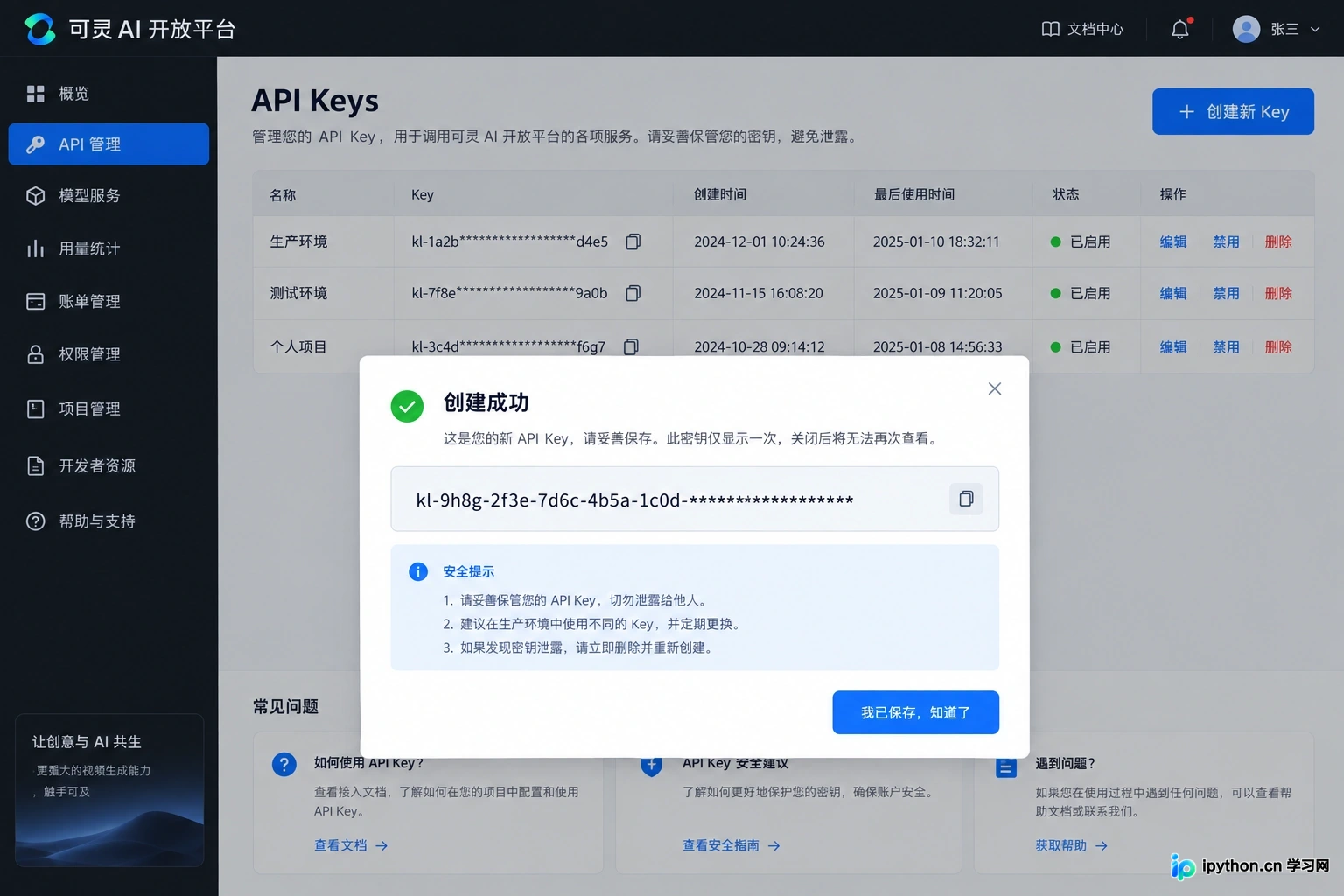Open the 查看安全指南 link

tap(731, 845)
